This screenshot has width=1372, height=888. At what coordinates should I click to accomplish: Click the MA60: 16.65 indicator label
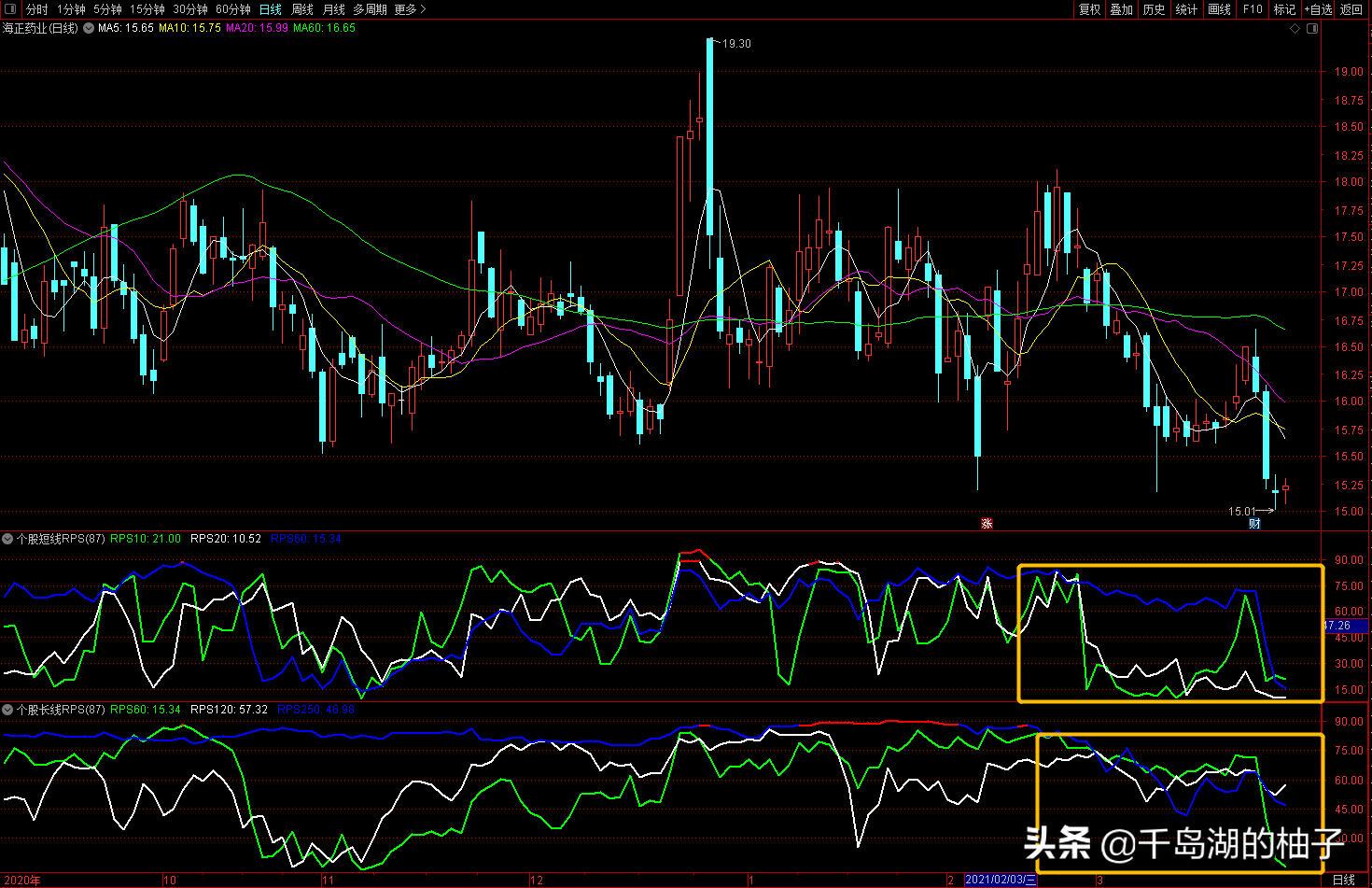pos(324,28)
